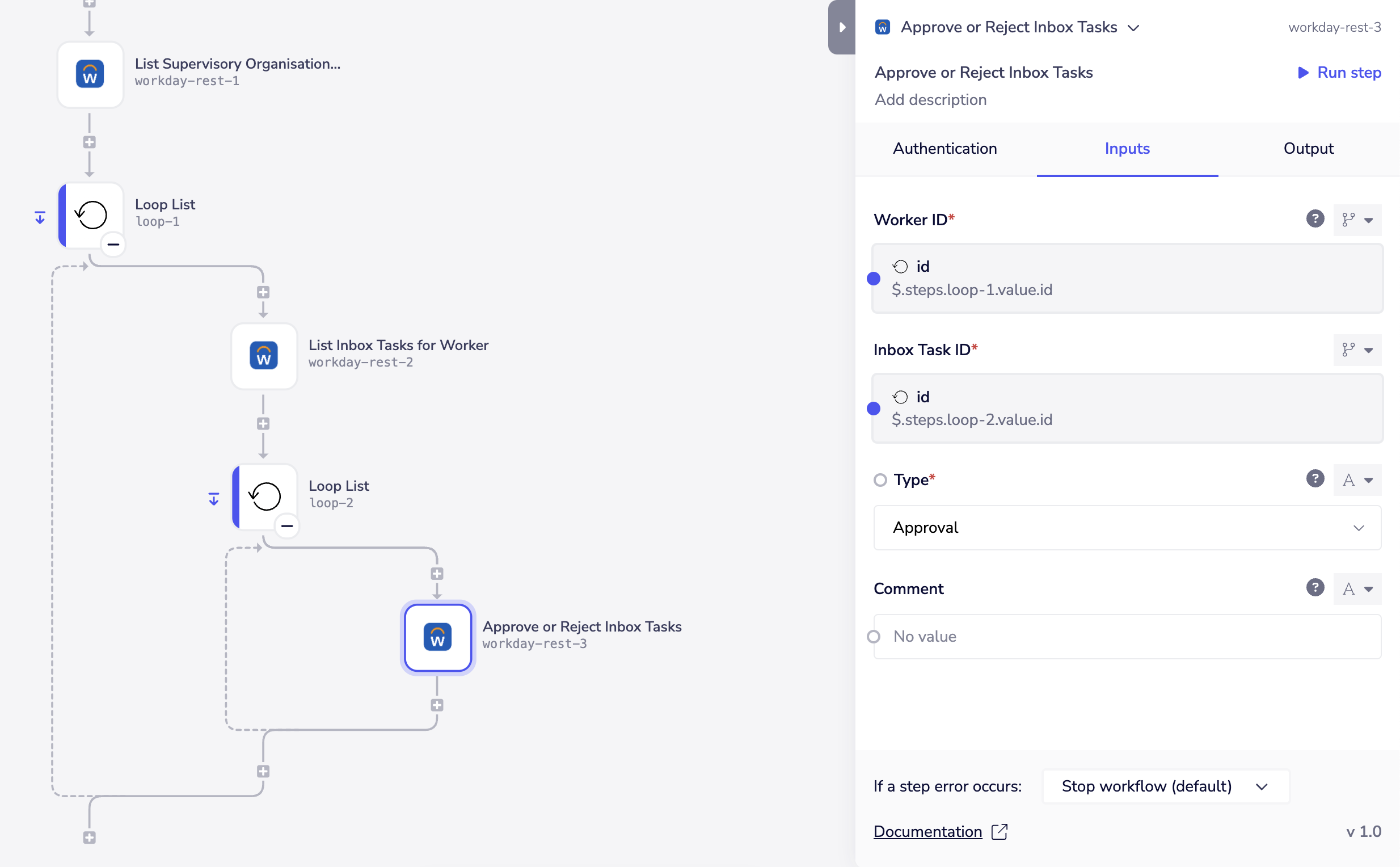Screen dimensions: 1400x867
Task: Click the help icon beside Worker ID
Action: coord(1315,218)
